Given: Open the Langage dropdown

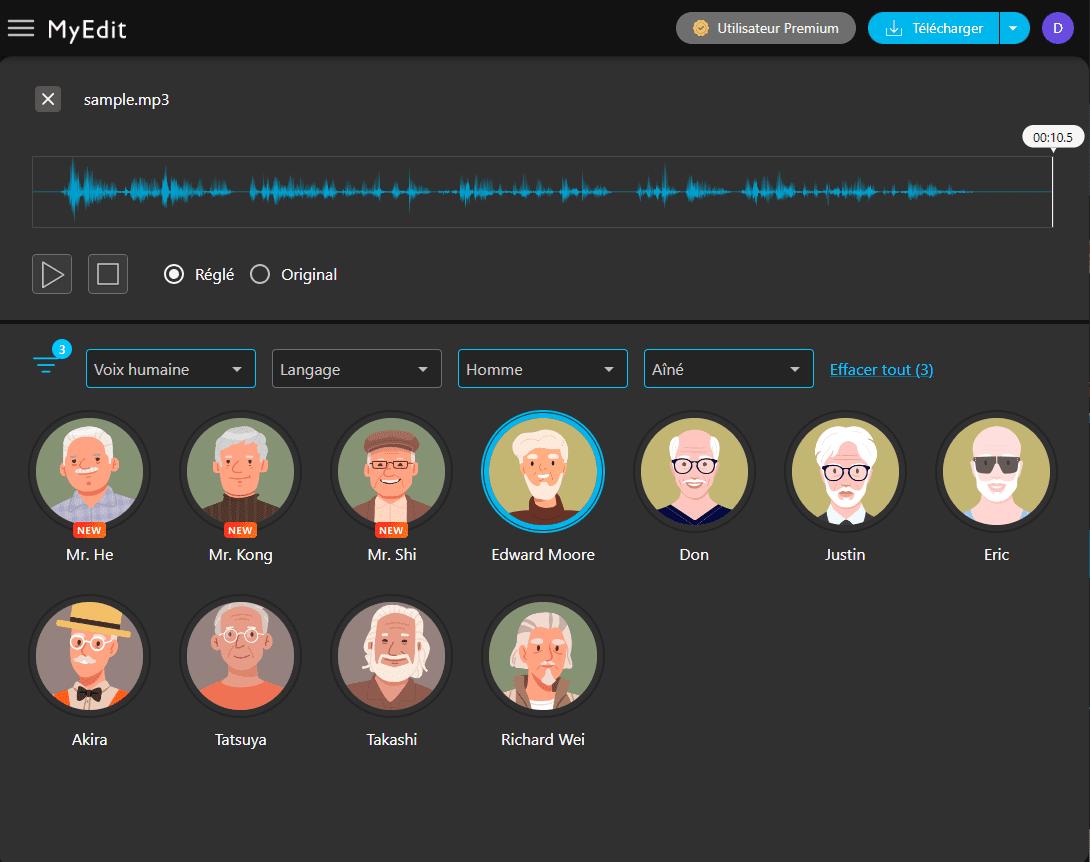Looking at the screenshot, I should click(x=357, y=368).
